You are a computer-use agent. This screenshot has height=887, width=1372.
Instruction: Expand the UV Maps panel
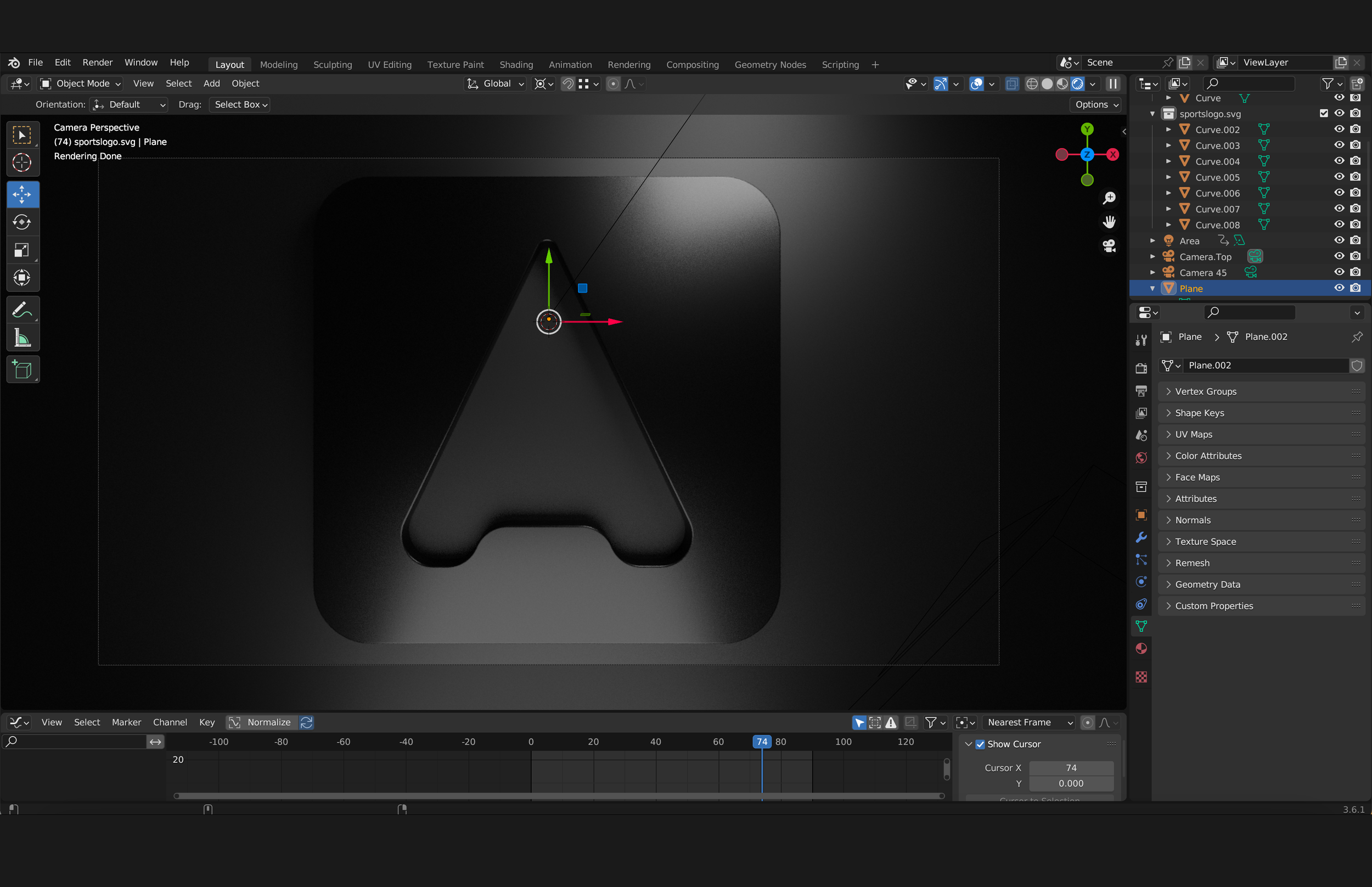tap(1261, 434)
